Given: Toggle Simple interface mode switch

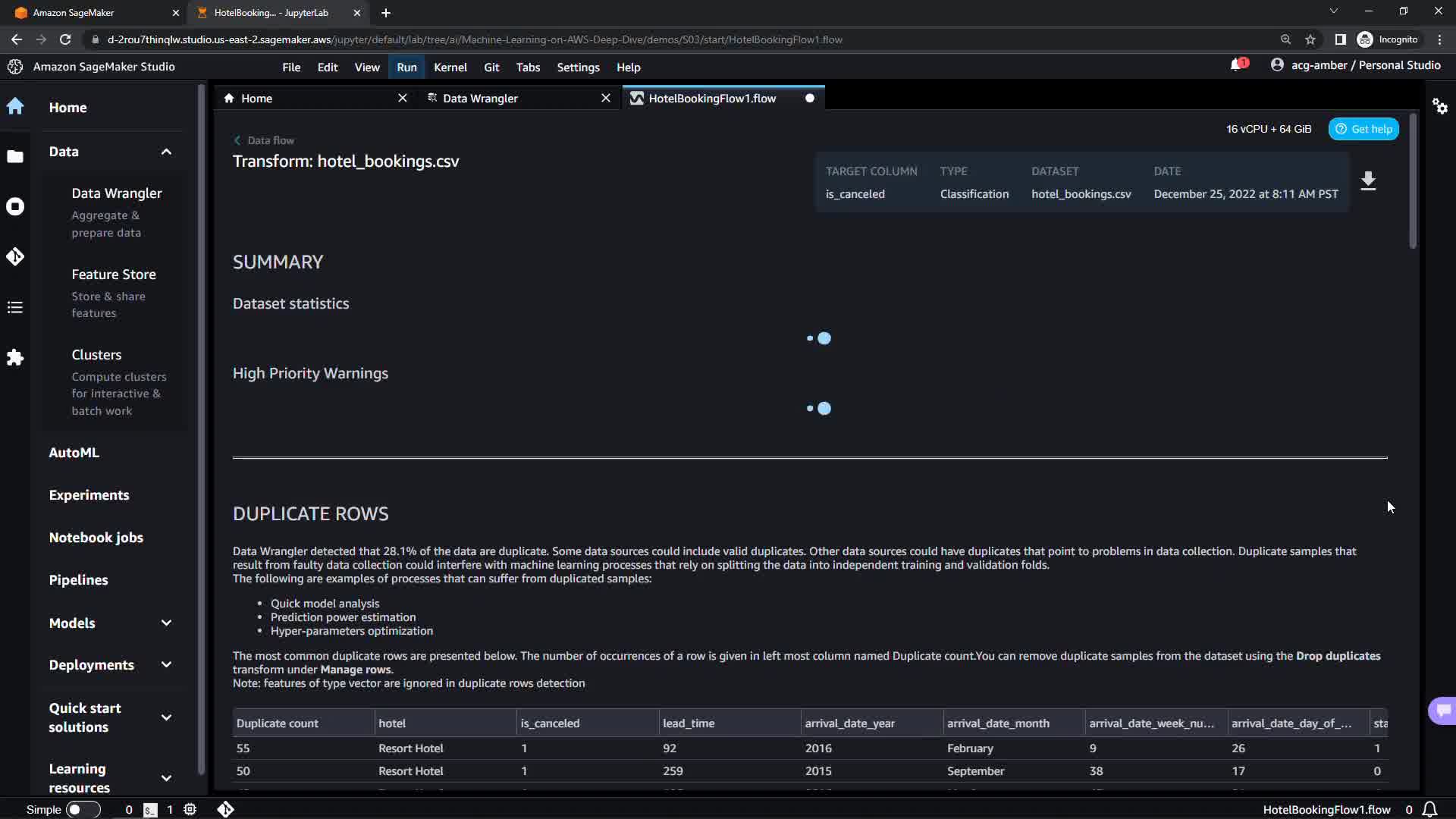Looking at the screenshot, I should tap(82, 809).
